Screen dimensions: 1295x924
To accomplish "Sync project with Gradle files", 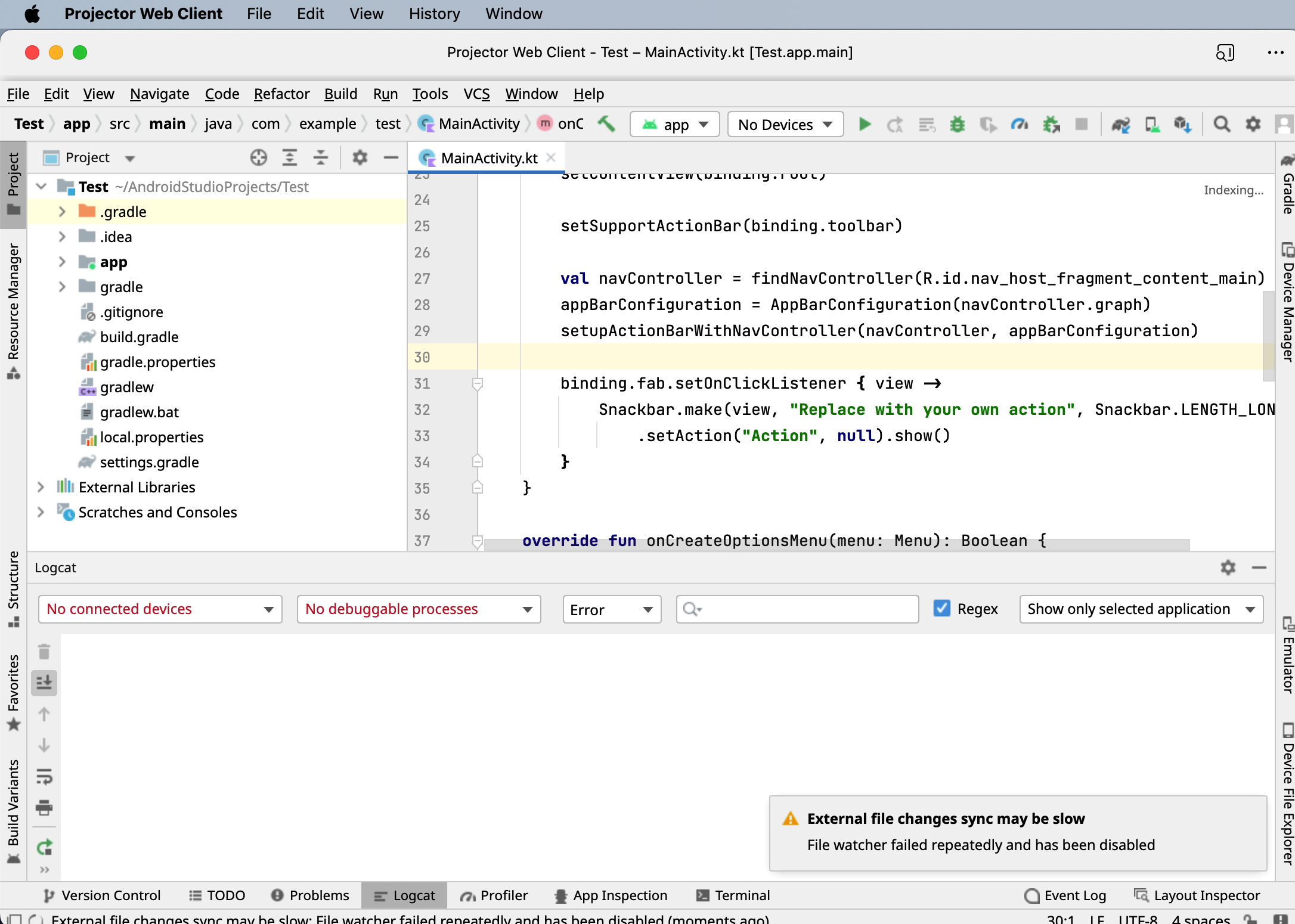I will coord(1120,124).
